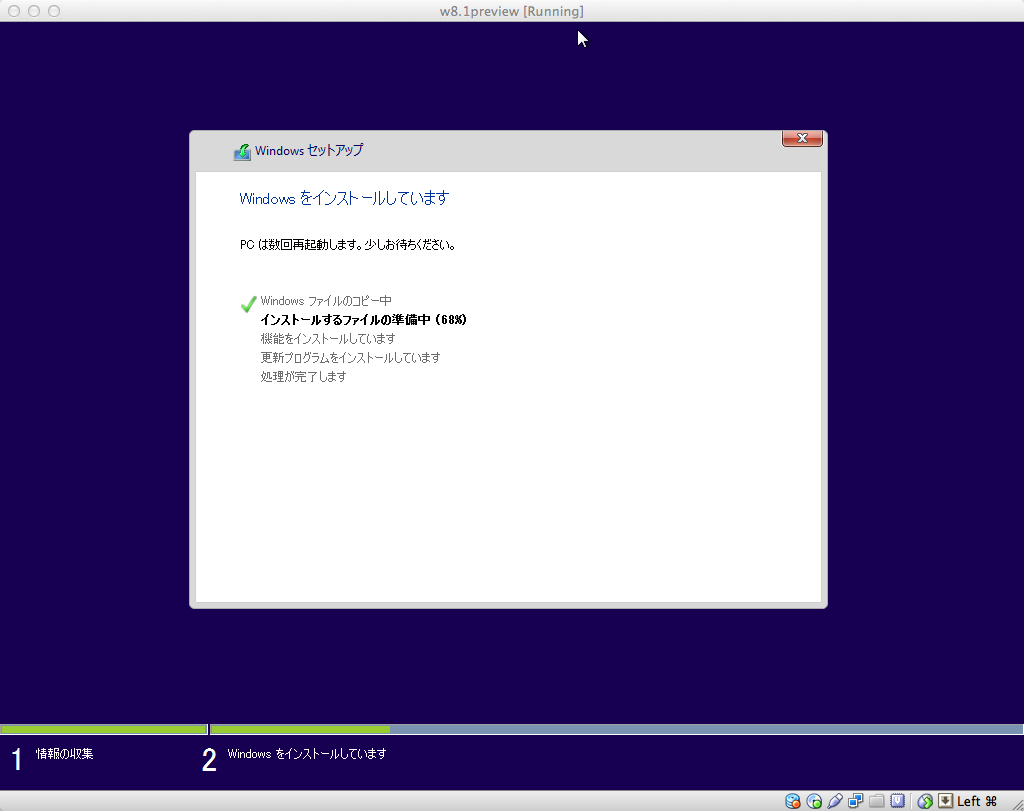1024x811 pixels.
Task: Click the green checkmark beside file copy step
Action: [x=248, y=304]
